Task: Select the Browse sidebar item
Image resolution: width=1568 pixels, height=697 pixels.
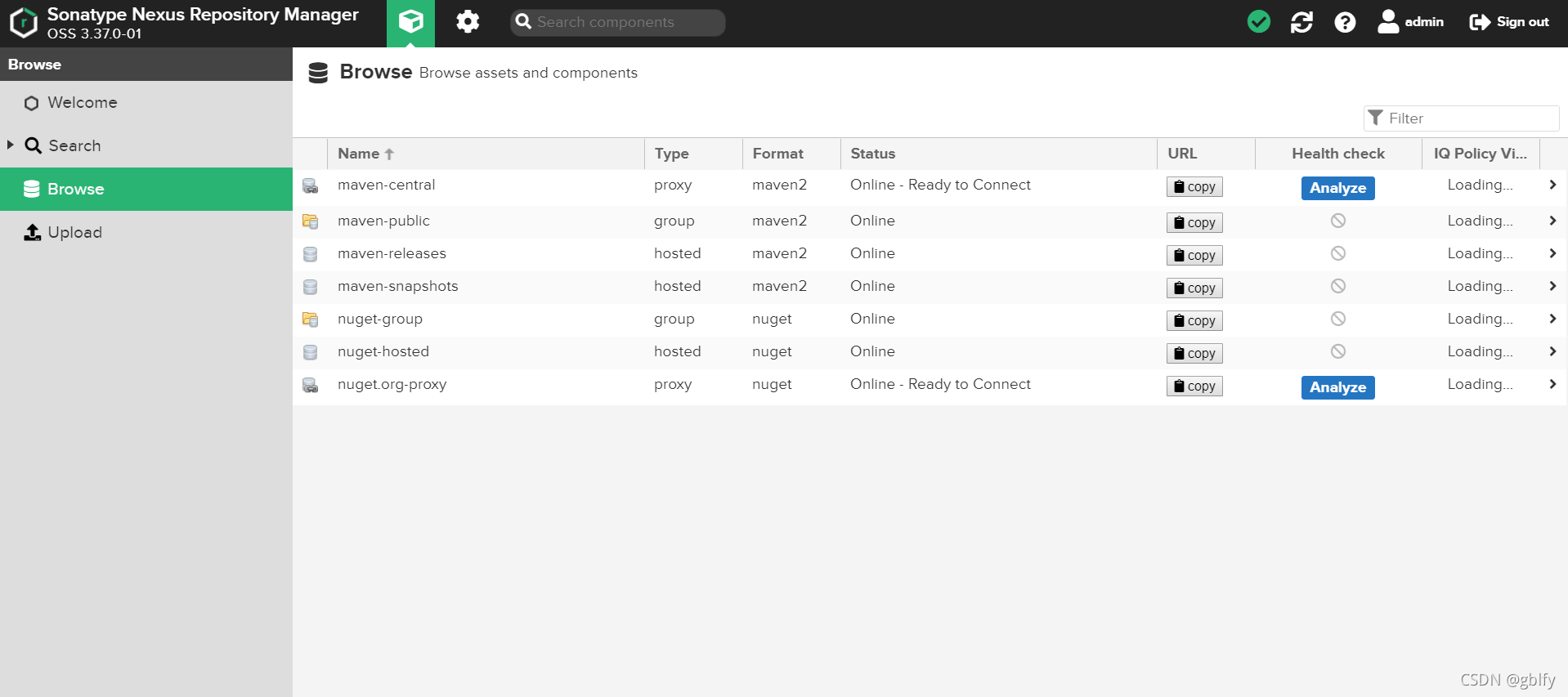Action: point(146,189)
